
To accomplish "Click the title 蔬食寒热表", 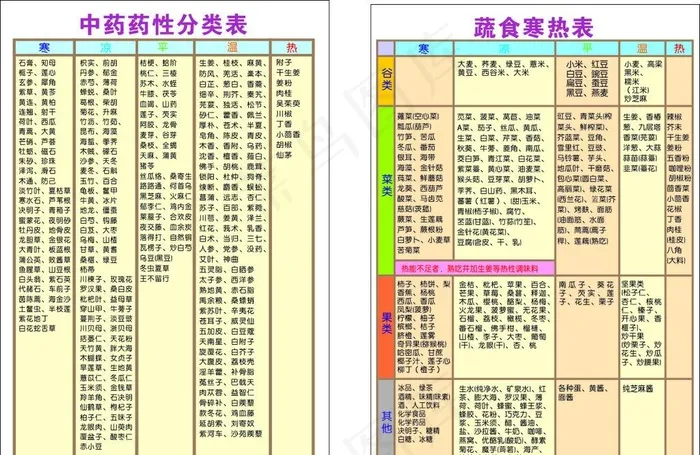I will [x=533, y=27].
